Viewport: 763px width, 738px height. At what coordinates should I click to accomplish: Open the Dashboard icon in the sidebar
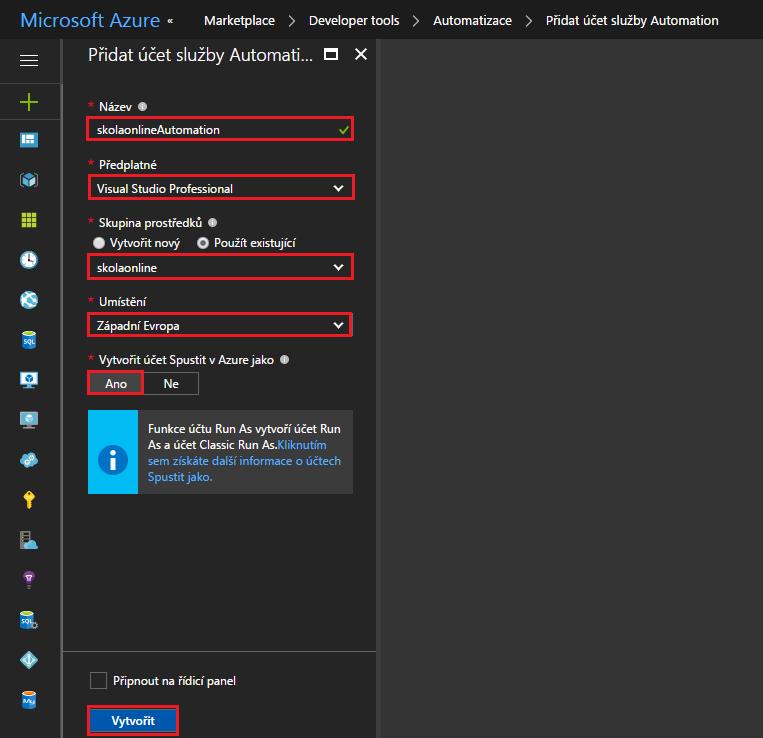point(29,140)
